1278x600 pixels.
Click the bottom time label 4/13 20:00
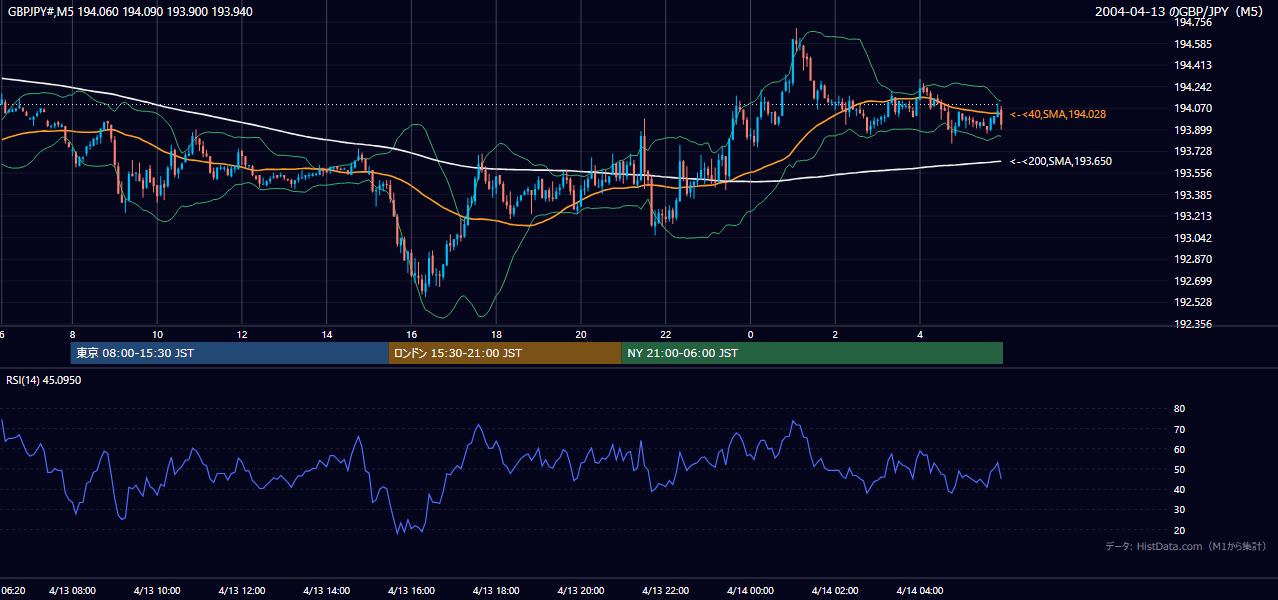pos(581,591)
